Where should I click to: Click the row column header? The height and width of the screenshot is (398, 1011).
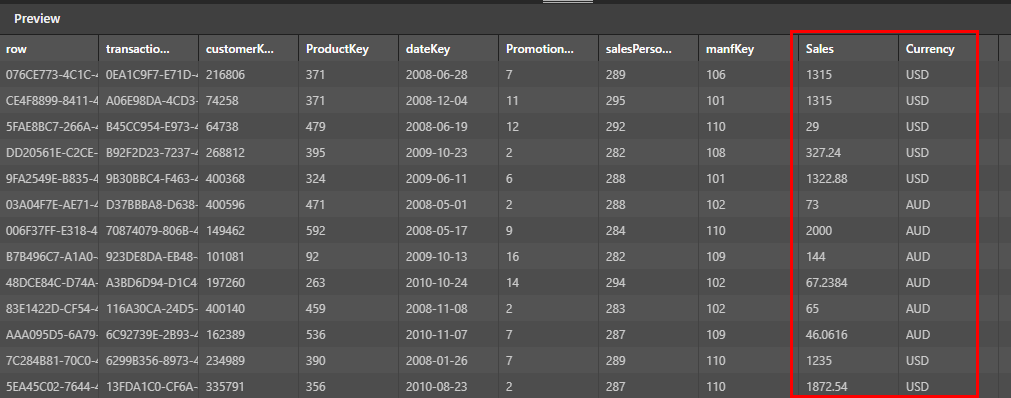(x=49, y=49)
